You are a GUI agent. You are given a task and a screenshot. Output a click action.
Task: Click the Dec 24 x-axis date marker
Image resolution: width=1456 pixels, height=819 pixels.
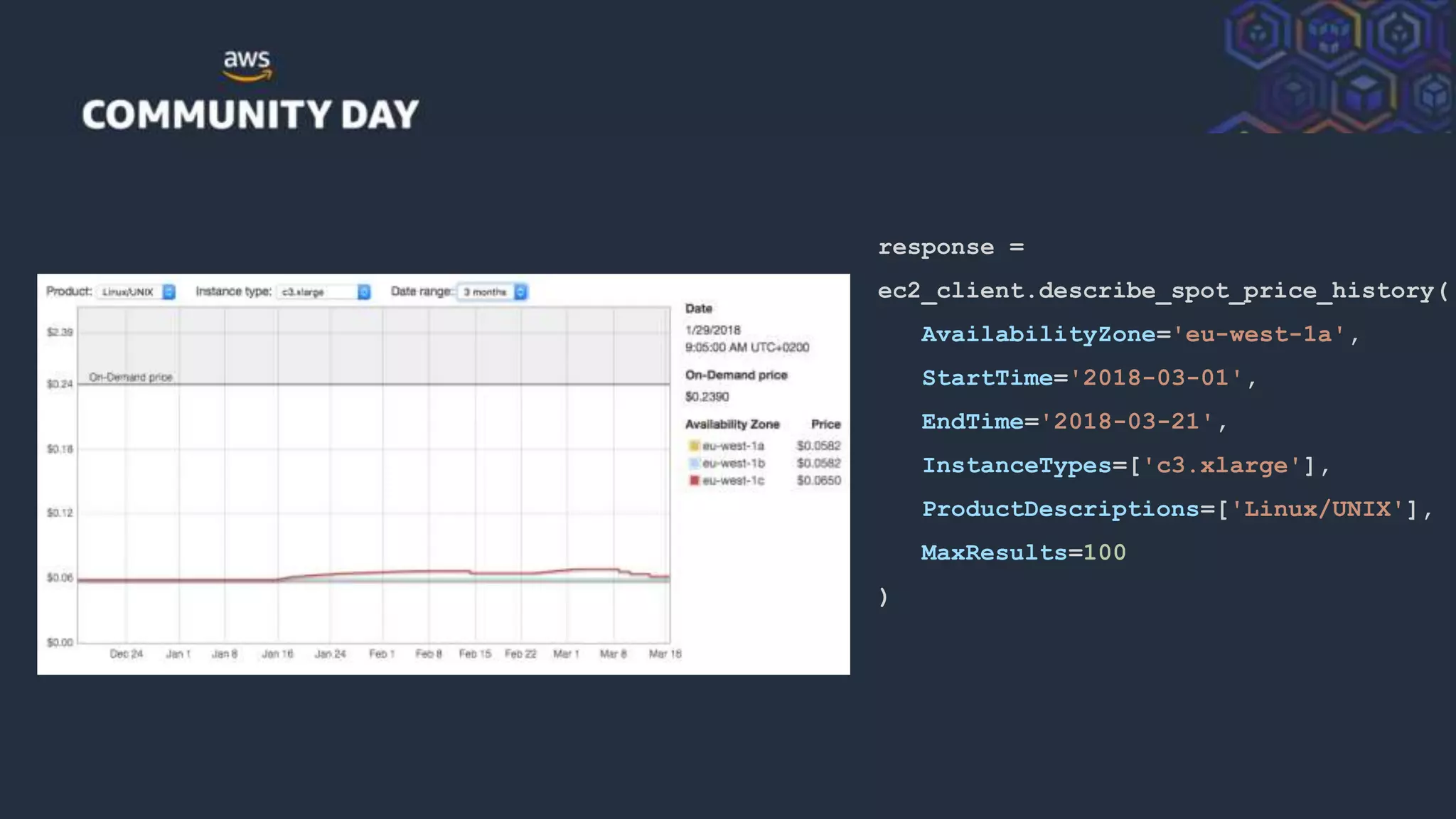127,653
